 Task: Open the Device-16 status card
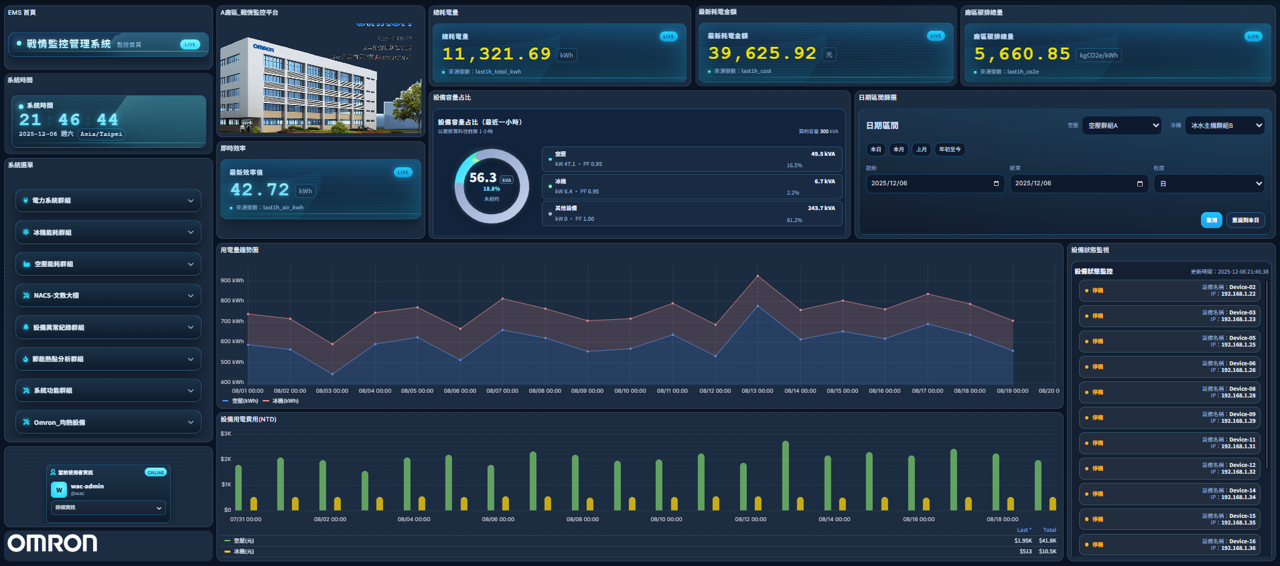1171,545
